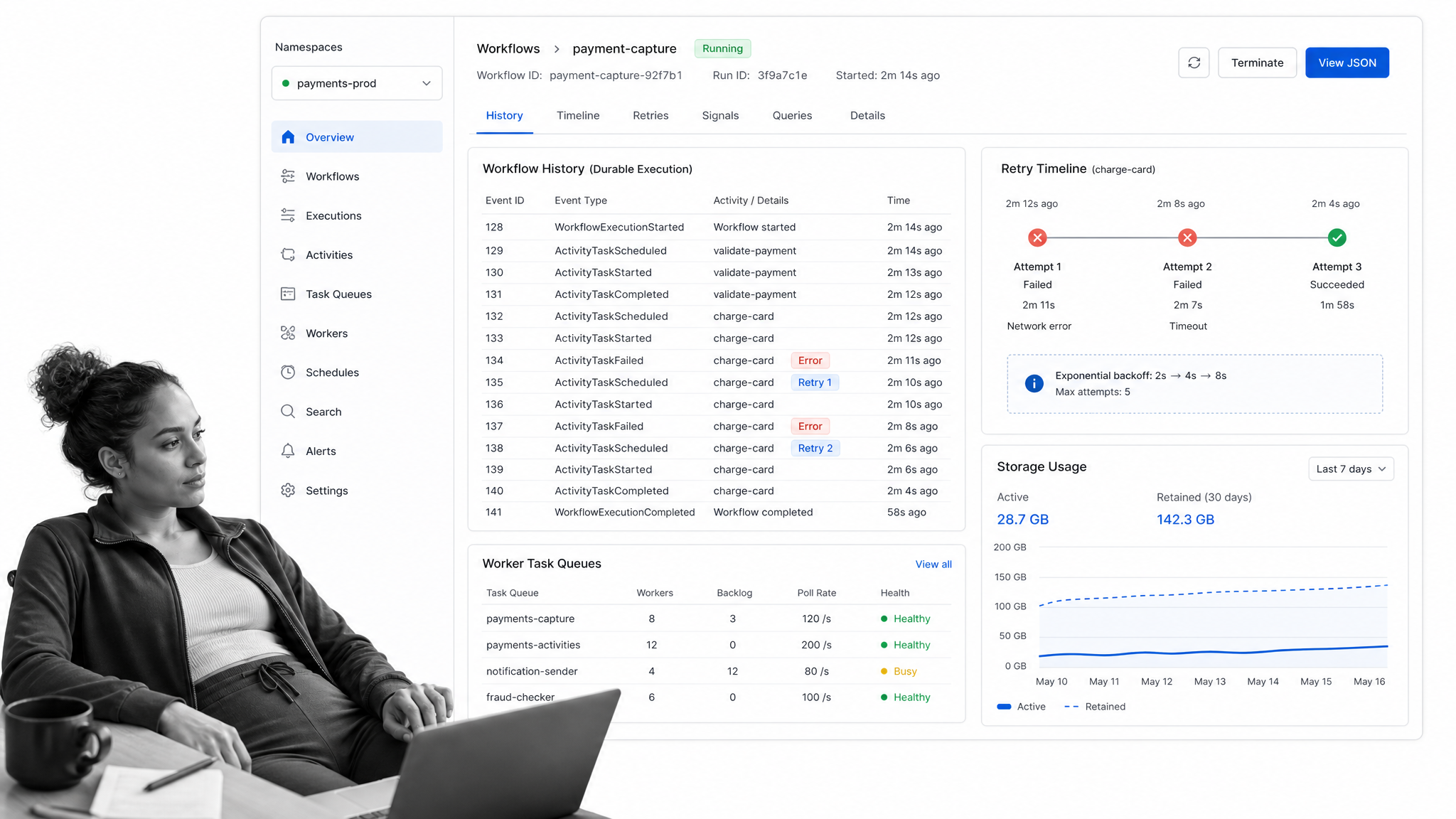
Task: Click the Timeout label under Attempt 2
Action: click(x=1188, y=326)
